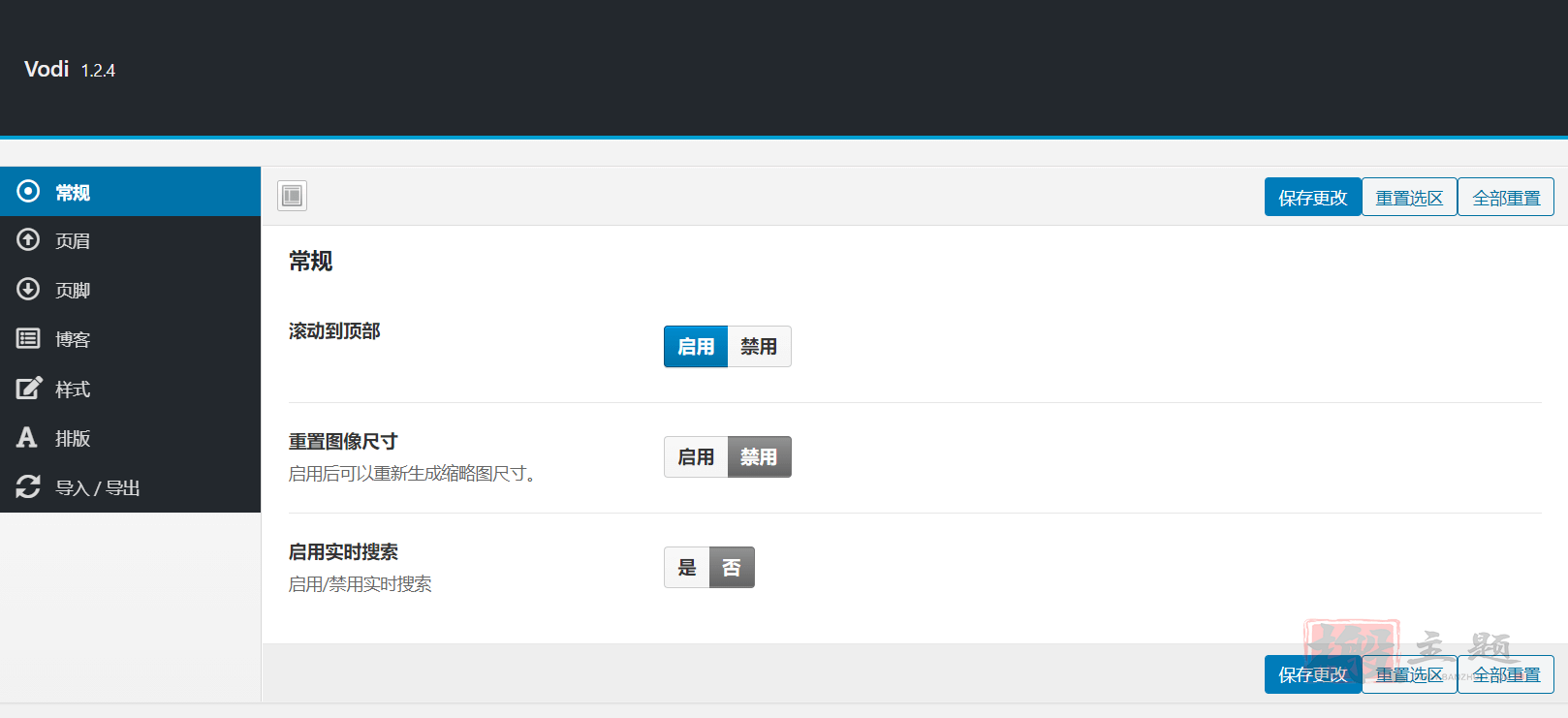This screenshot has width=1568, height=718.
Task: Click the 常规 target icon in sidebar
Action: [x=28, y=191]
